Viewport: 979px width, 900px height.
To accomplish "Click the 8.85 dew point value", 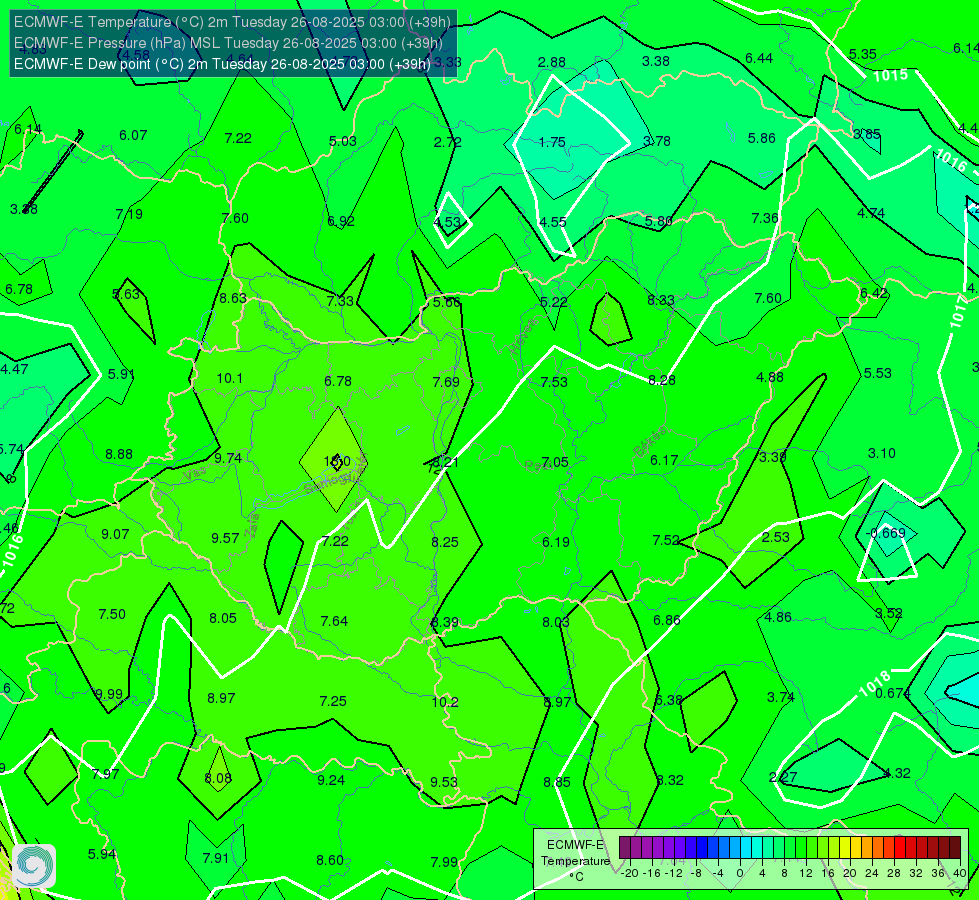I will [x=556, y=782].
